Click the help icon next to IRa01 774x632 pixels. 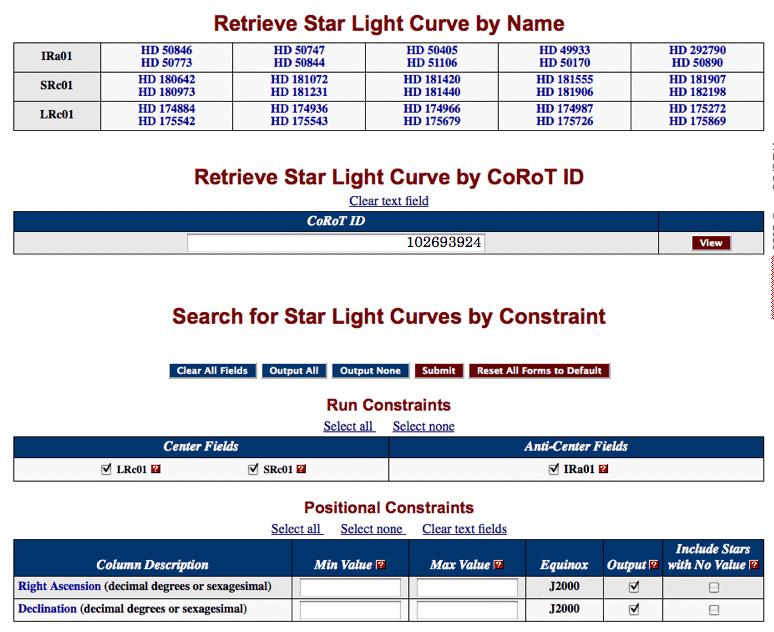click(x=603, y=469)
